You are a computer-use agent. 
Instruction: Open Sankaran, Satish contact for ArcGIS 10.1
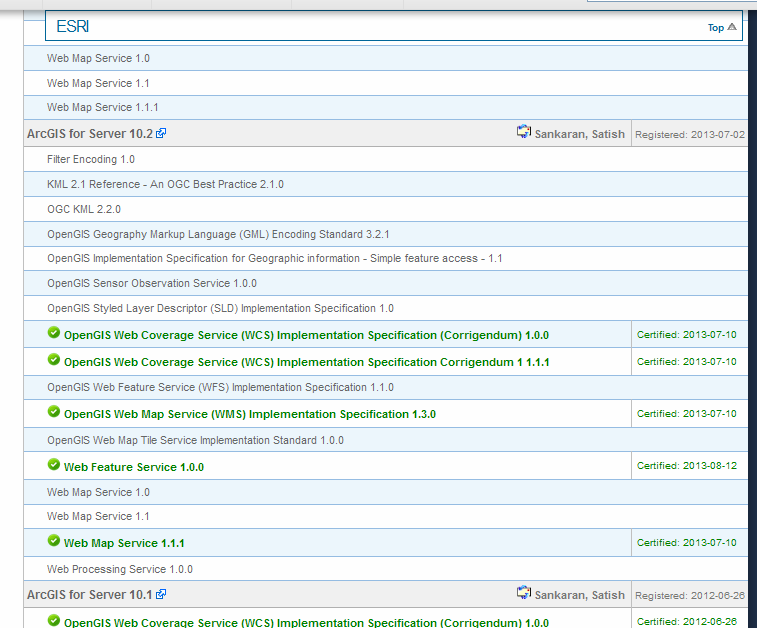pos(579,595)
